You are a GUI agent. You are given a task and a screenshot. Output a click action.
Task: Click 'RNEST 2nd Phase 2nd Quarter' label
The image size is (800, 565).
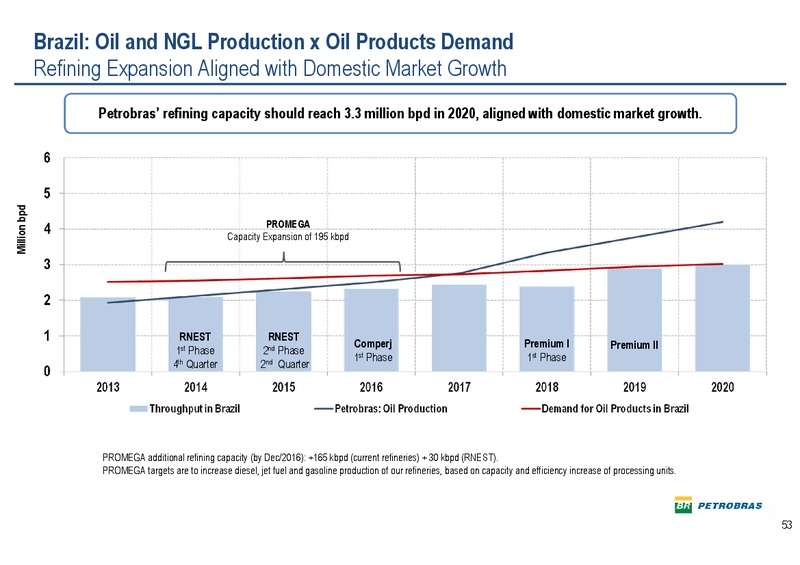[284, 351]
